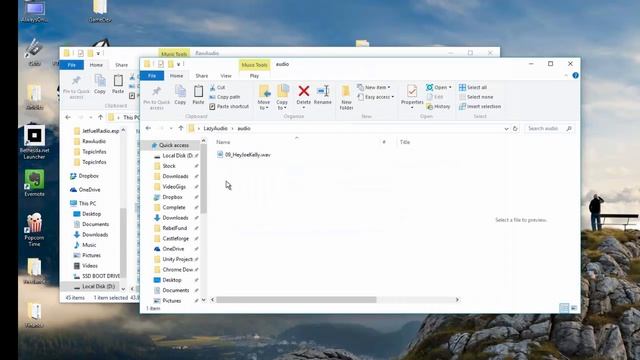Click Select none in the ribbon
The image size is (640, 360).
point(476,97)
